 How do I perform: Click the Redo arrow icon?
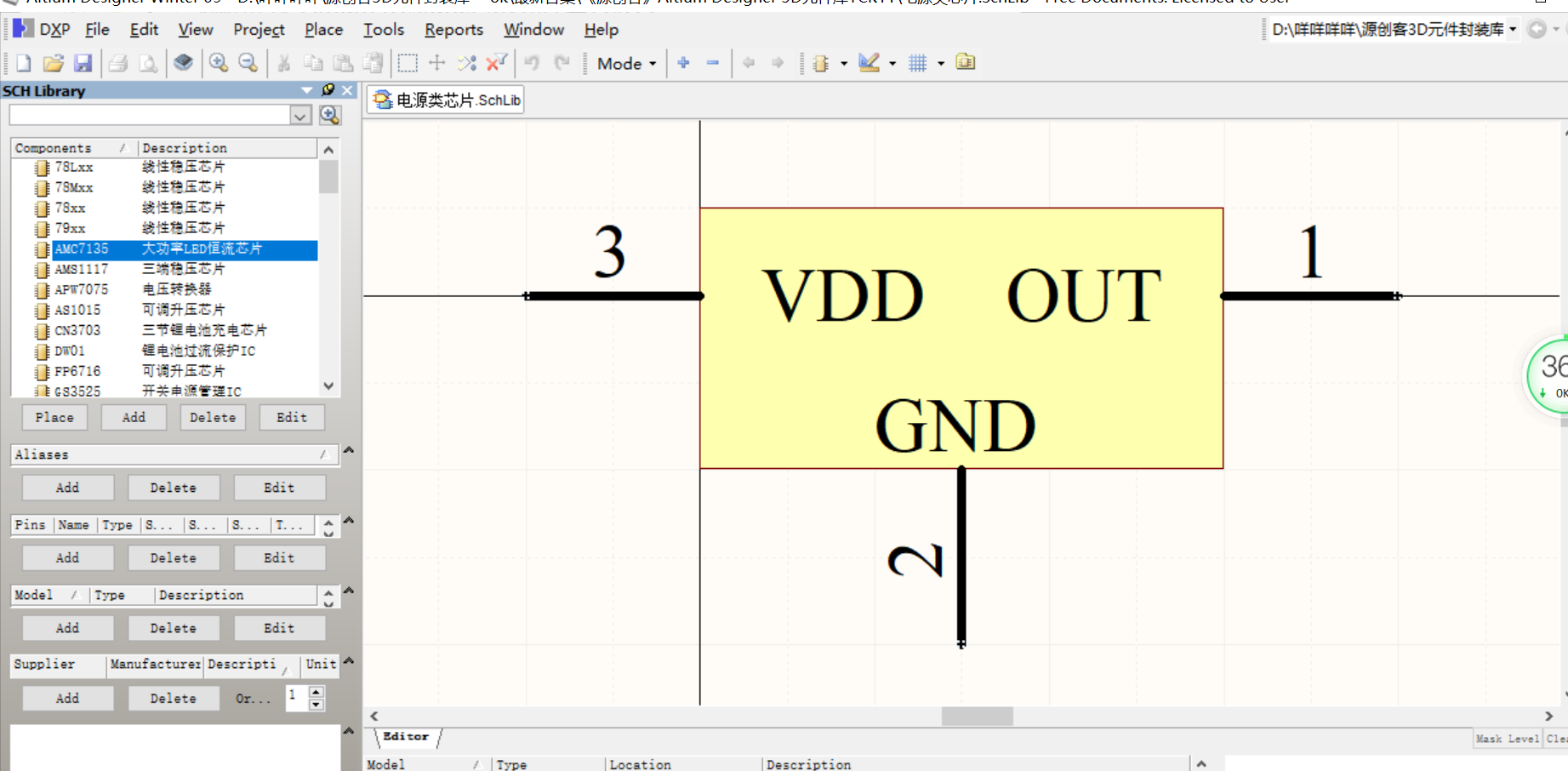(x=562, y=63)
